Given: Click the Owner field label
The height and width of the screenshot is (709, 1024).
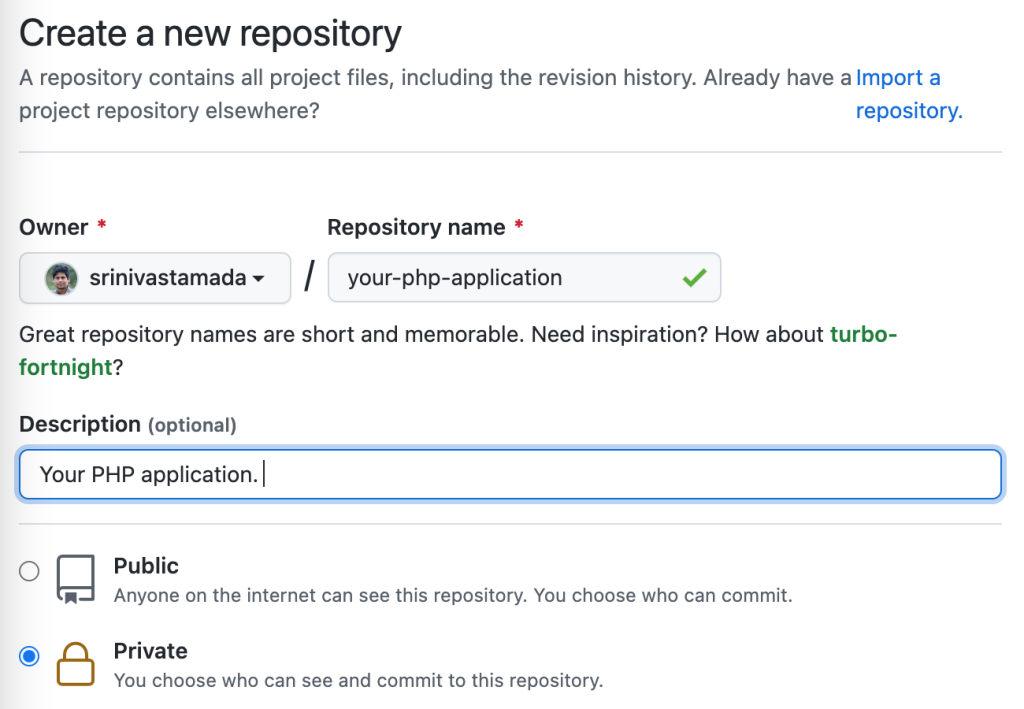Looking at the screenshot, I should pyautogui.click(x=54, y=227).
